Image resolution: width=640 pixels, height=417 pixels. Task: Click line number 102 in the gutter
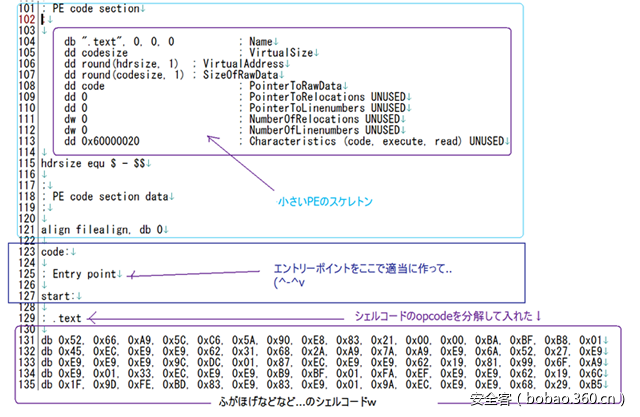[26, 19]
